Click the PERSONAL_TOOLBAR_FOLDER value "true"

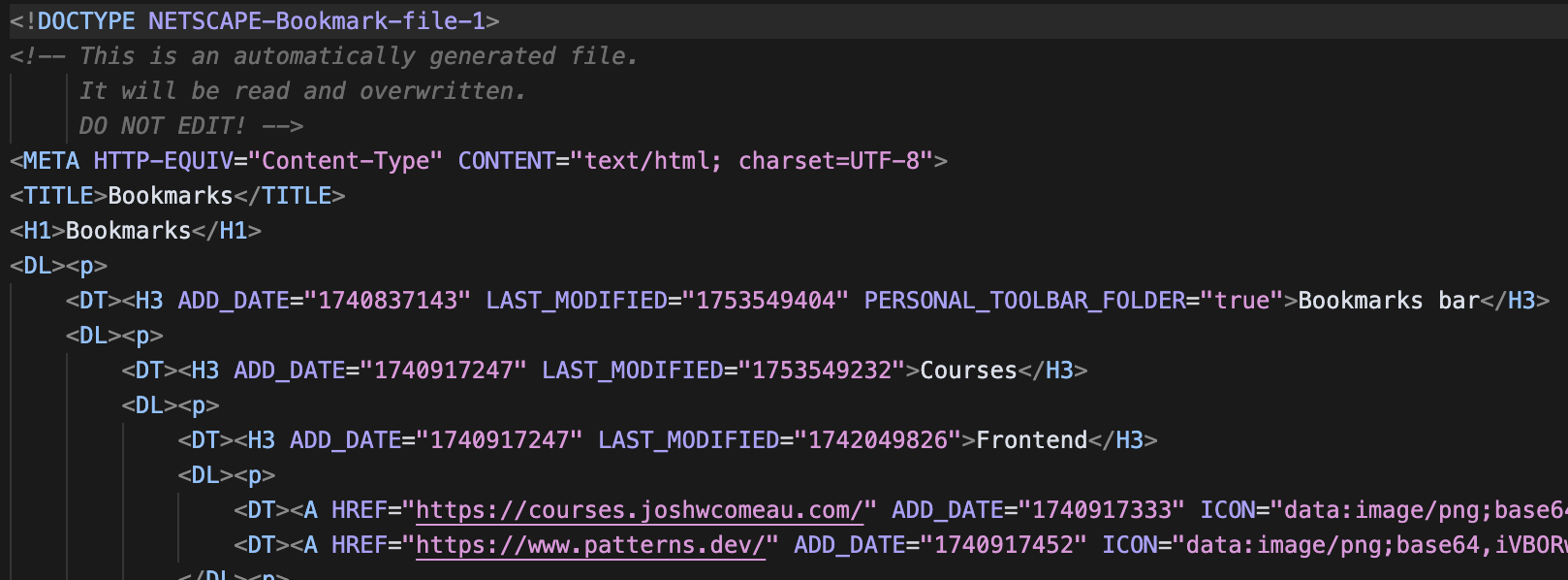[1241, 301]
